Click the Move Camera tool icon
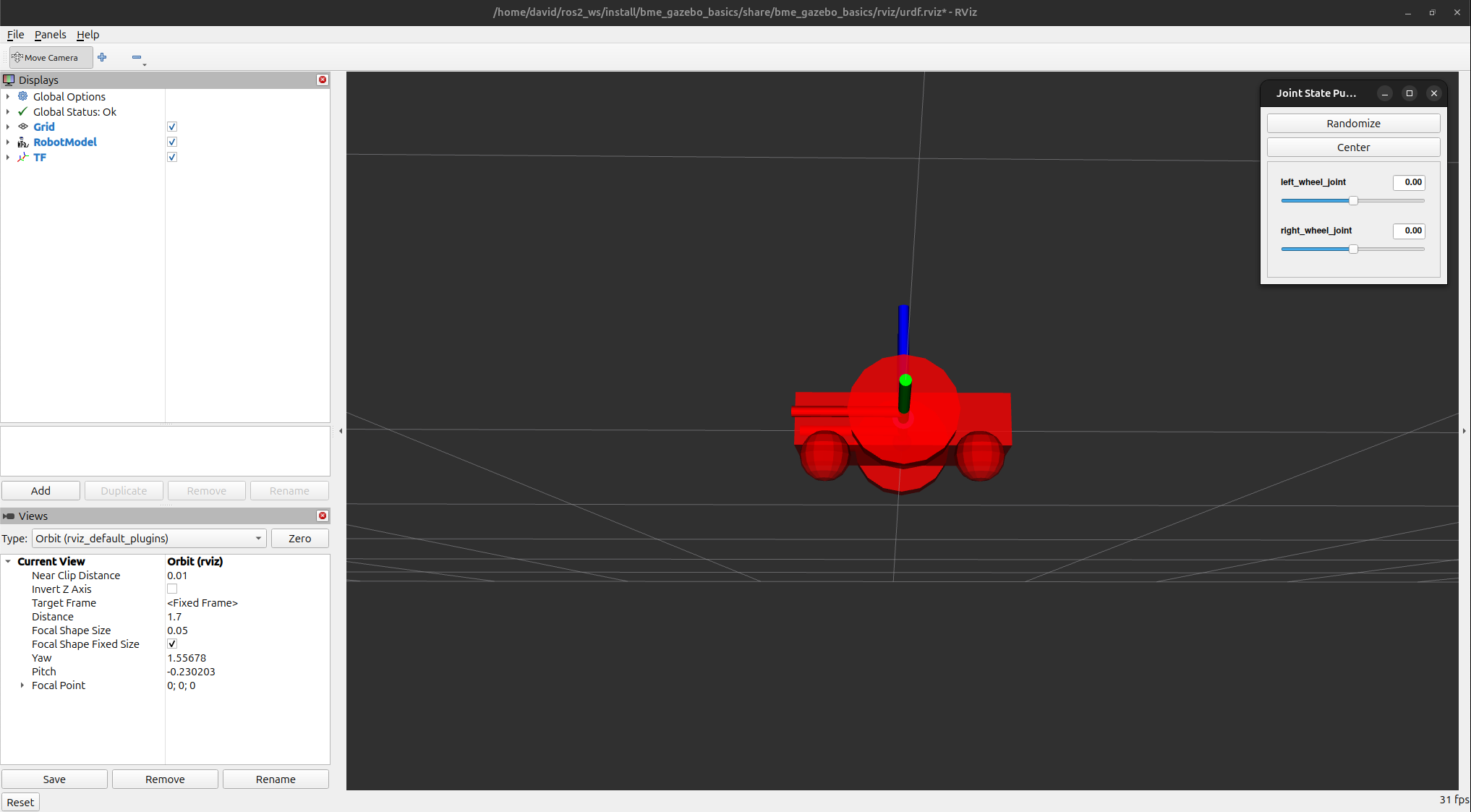 [x=17, y=57]
